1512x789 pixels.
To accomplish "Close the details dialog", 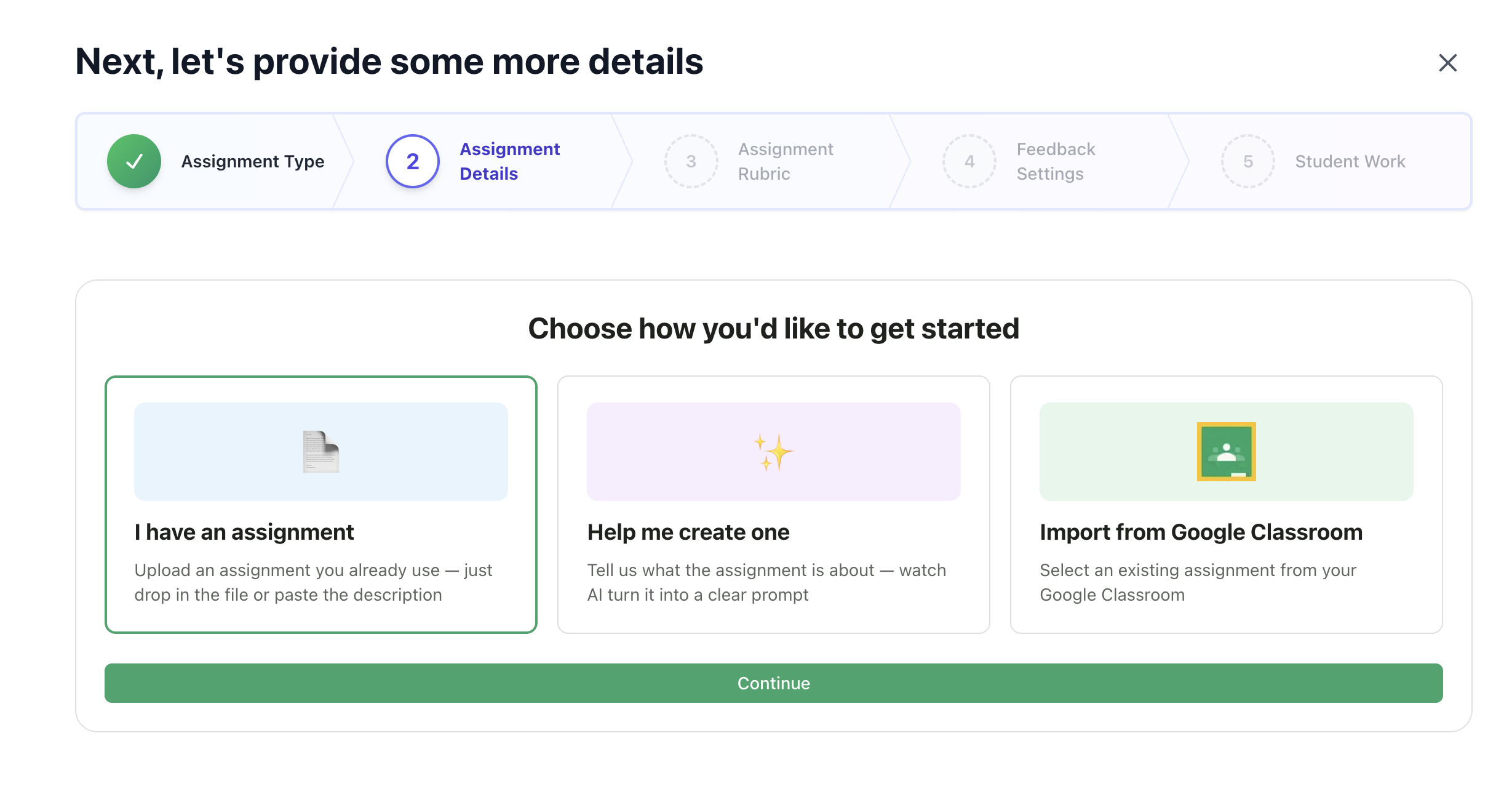I will pyautogui.click(x=1447, y=62).
